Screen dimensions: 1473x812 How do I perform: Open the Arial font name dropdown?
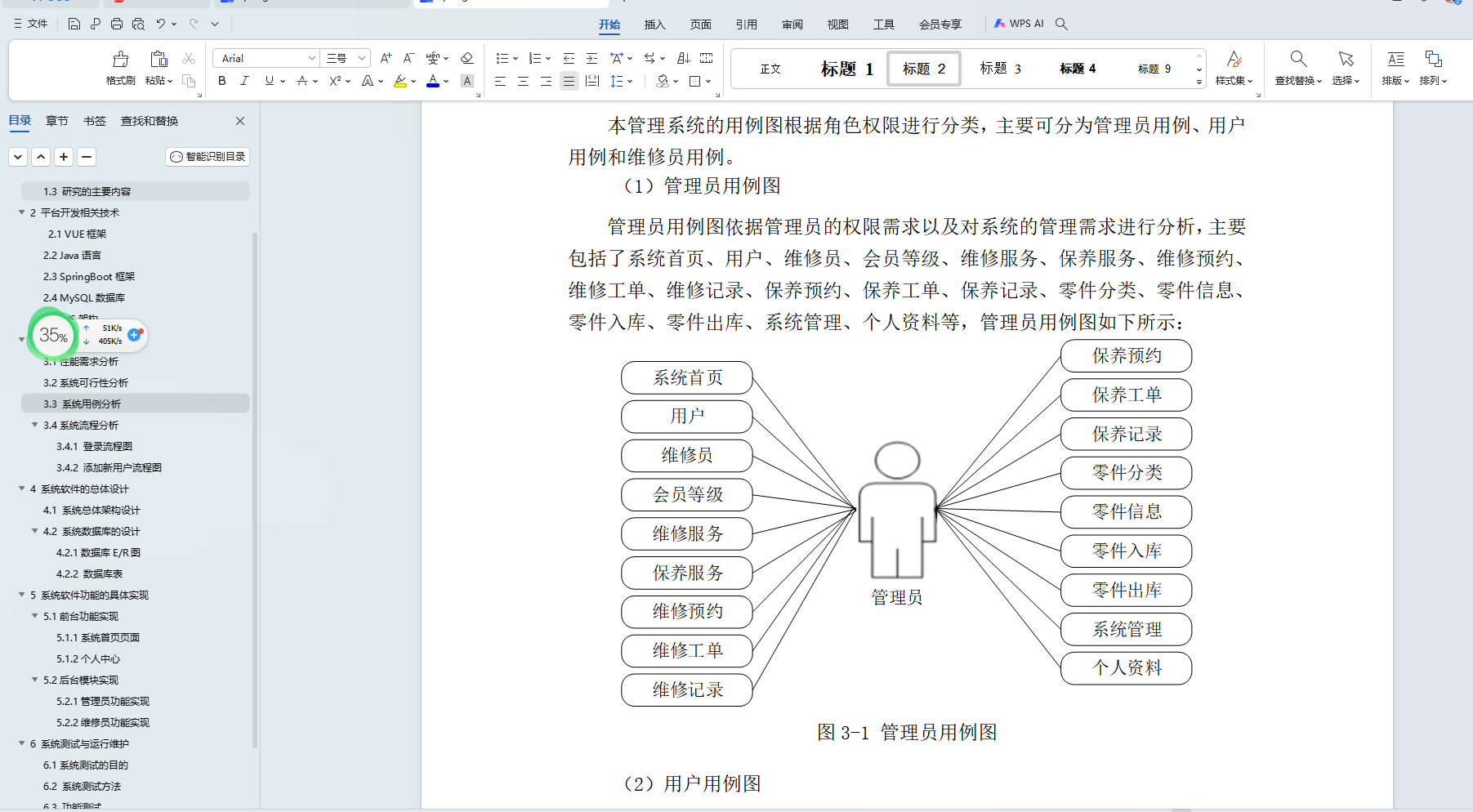(311, 58)
